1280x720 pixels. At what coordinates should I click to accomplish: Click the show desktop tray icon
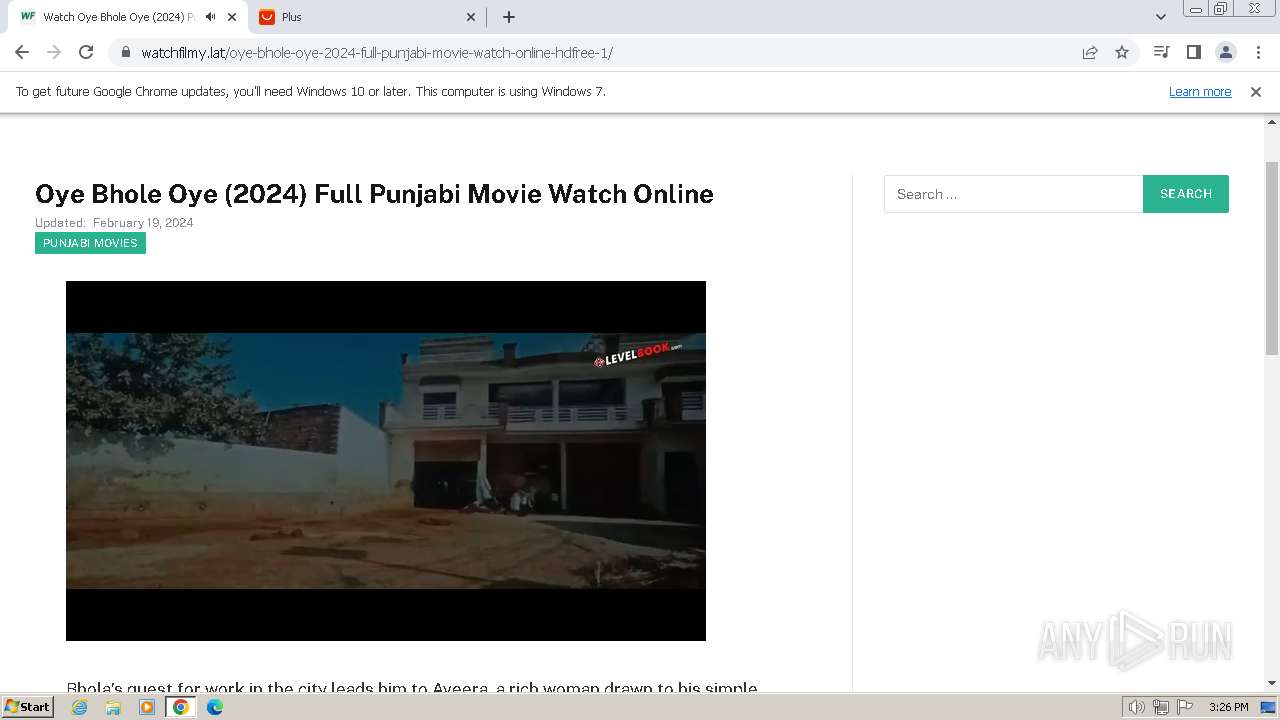tap(1269, 707)
